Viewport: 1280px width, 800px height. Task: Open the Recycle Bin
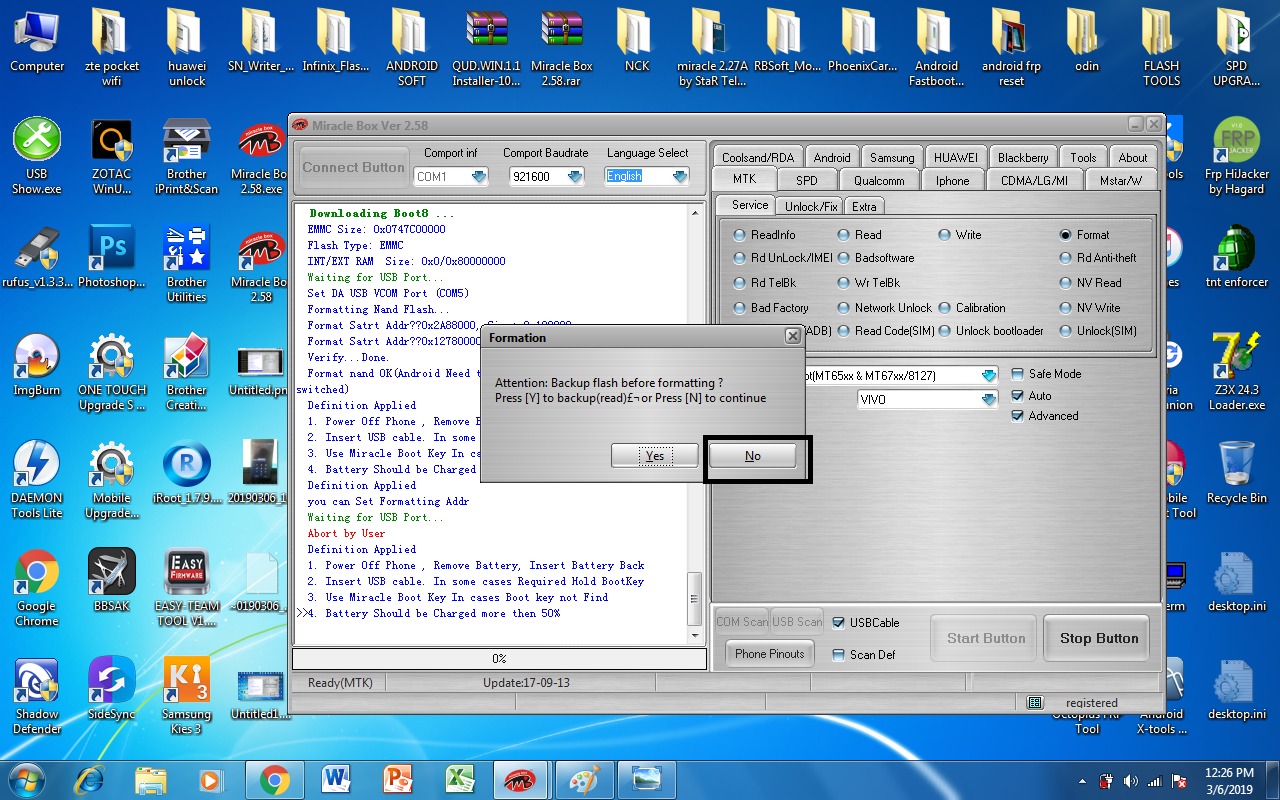tap(1236, 471)
